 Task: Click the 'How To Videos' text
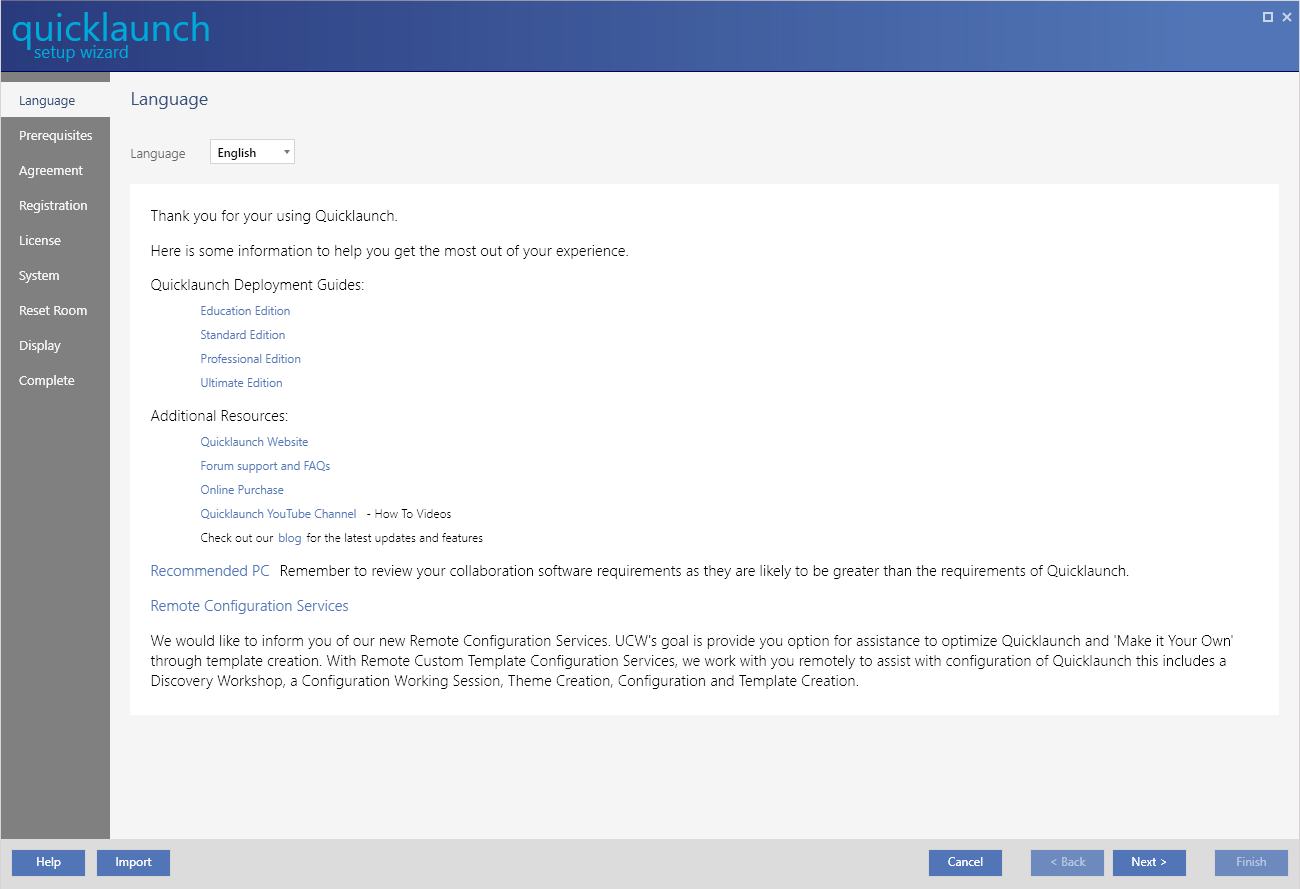click(x=413, y=514)
